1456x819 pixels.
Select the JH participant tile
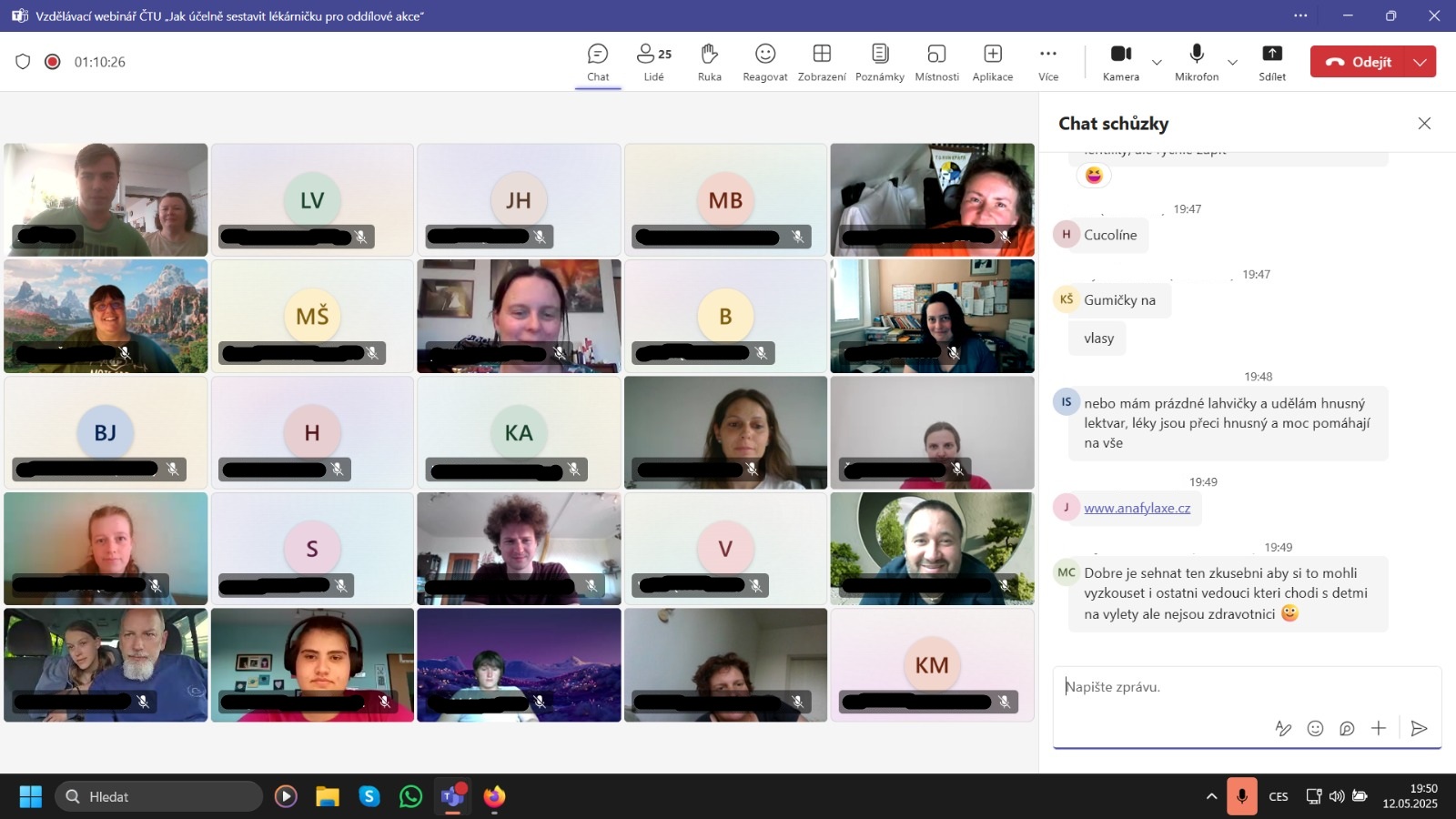click(x=519, y=199)
